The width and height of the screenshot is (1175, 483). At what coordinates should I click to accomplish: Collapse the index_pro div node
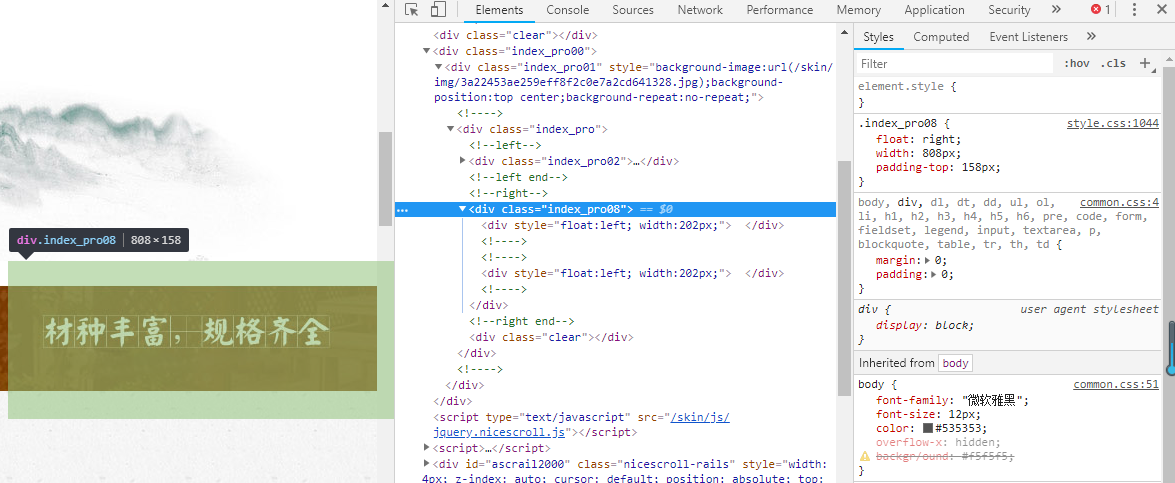[450, 129]
